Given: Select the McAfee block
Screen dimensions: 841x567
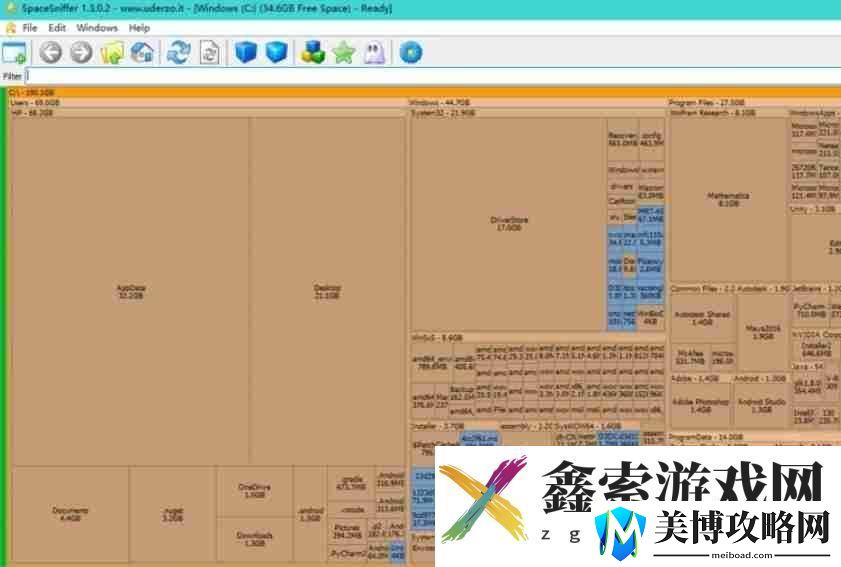Looking at the screenshot, I should pos(690,357).
